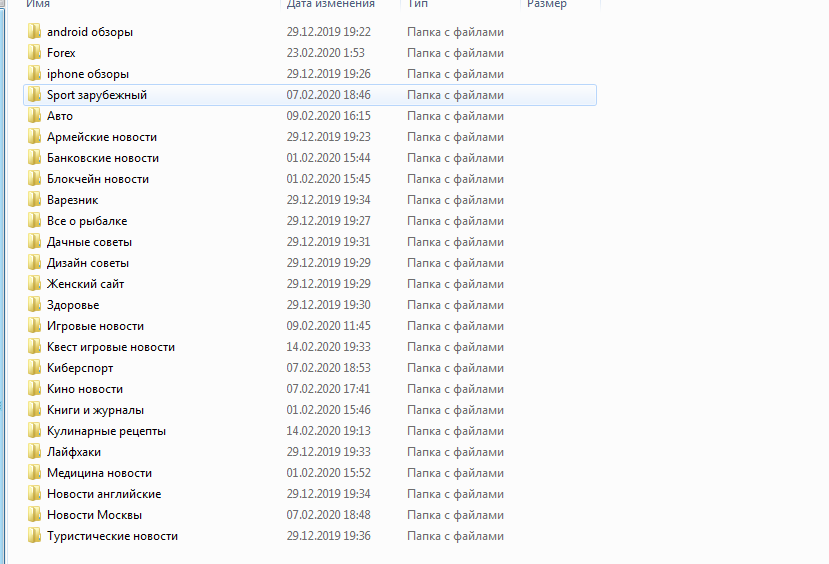Select the Медицина новости folder name

[99, 473]
